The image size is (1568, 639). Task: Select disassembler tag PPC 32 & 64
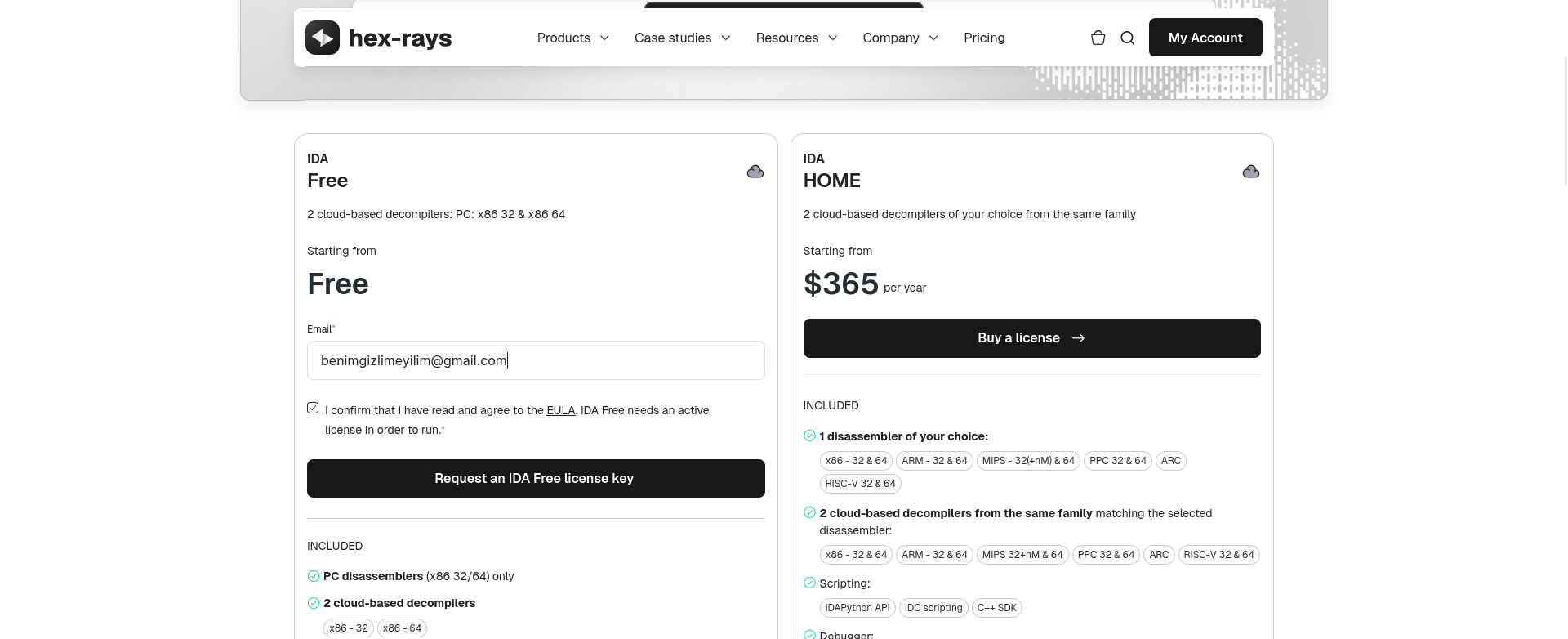point(1118,461)
